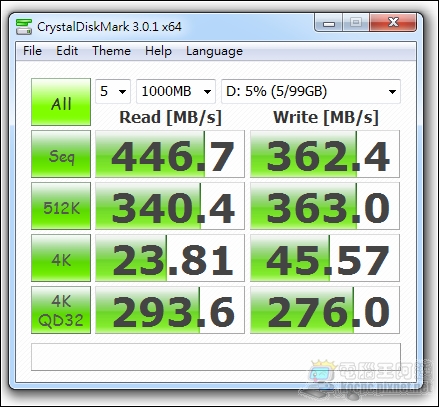The height and width of the screenshot is (407, 439).
Task: Open the Edit menu
Action: click(x=67, y=51)
